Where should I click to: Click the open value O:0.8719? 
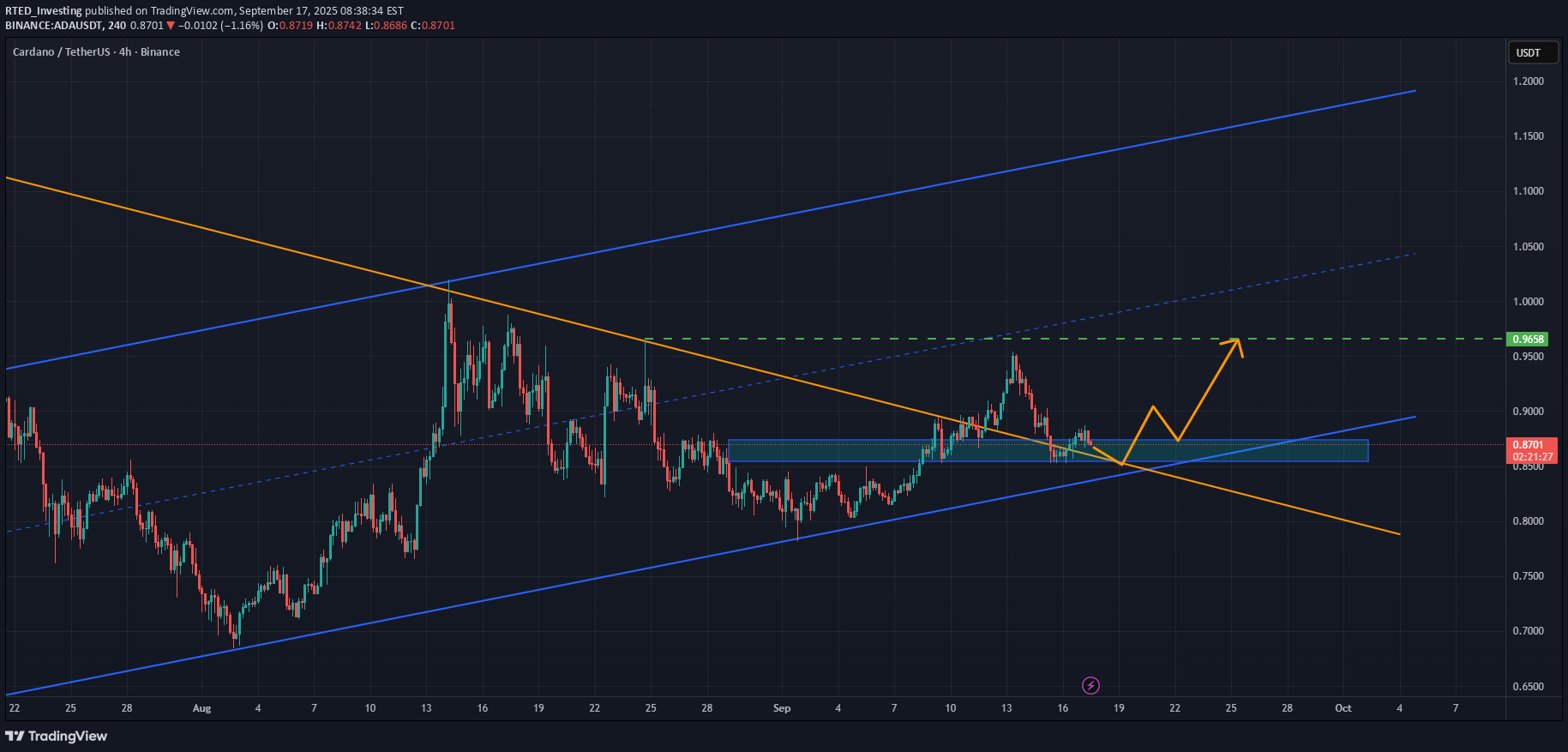(x=291, y=26)
